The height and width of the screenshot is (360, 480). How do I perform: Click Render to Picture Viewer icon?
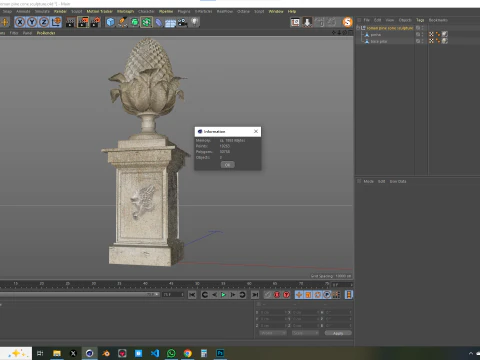pos(83,22)
